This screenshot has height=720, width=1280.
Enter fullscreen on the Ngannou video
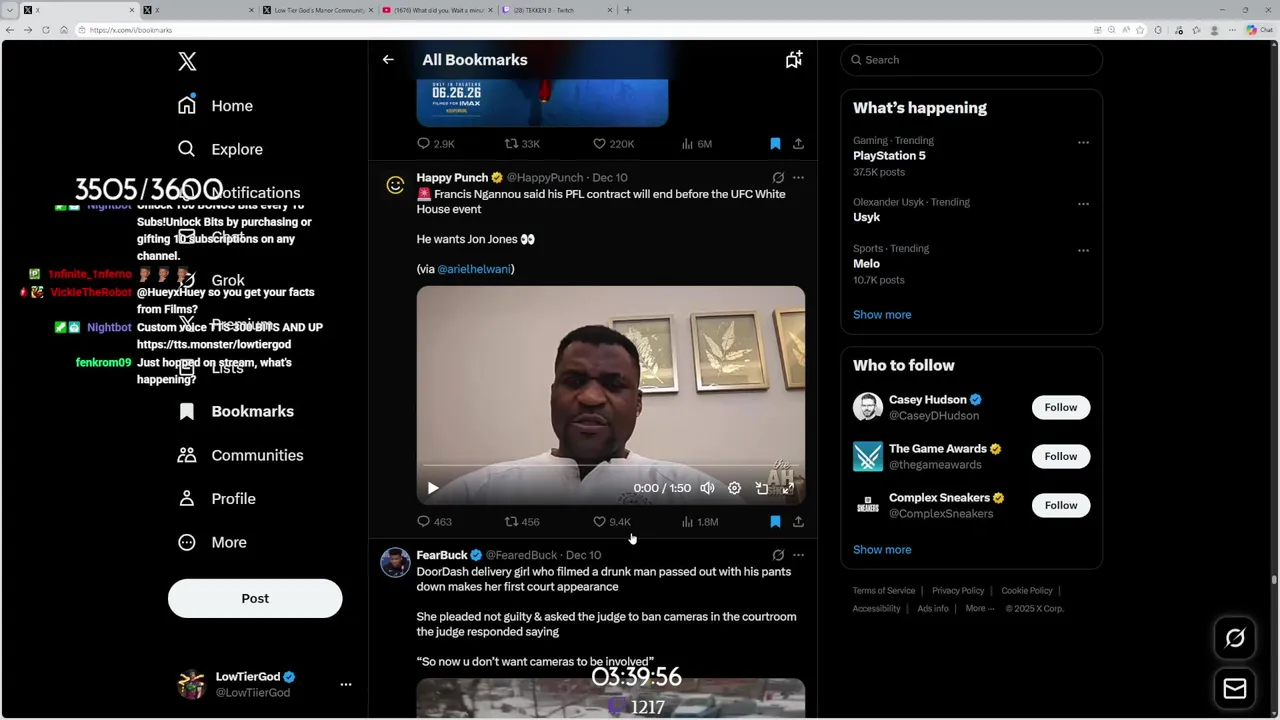point(788,488)
